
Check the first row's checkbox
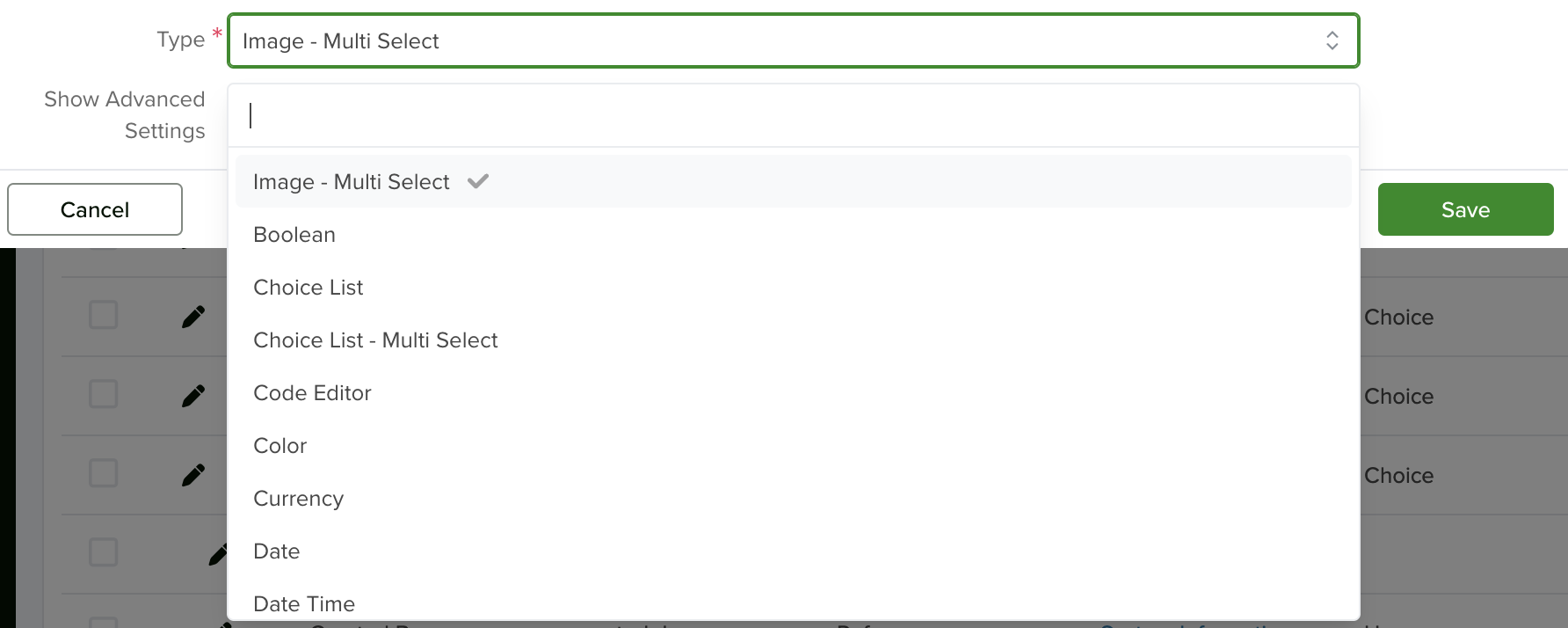pos(104,315)
